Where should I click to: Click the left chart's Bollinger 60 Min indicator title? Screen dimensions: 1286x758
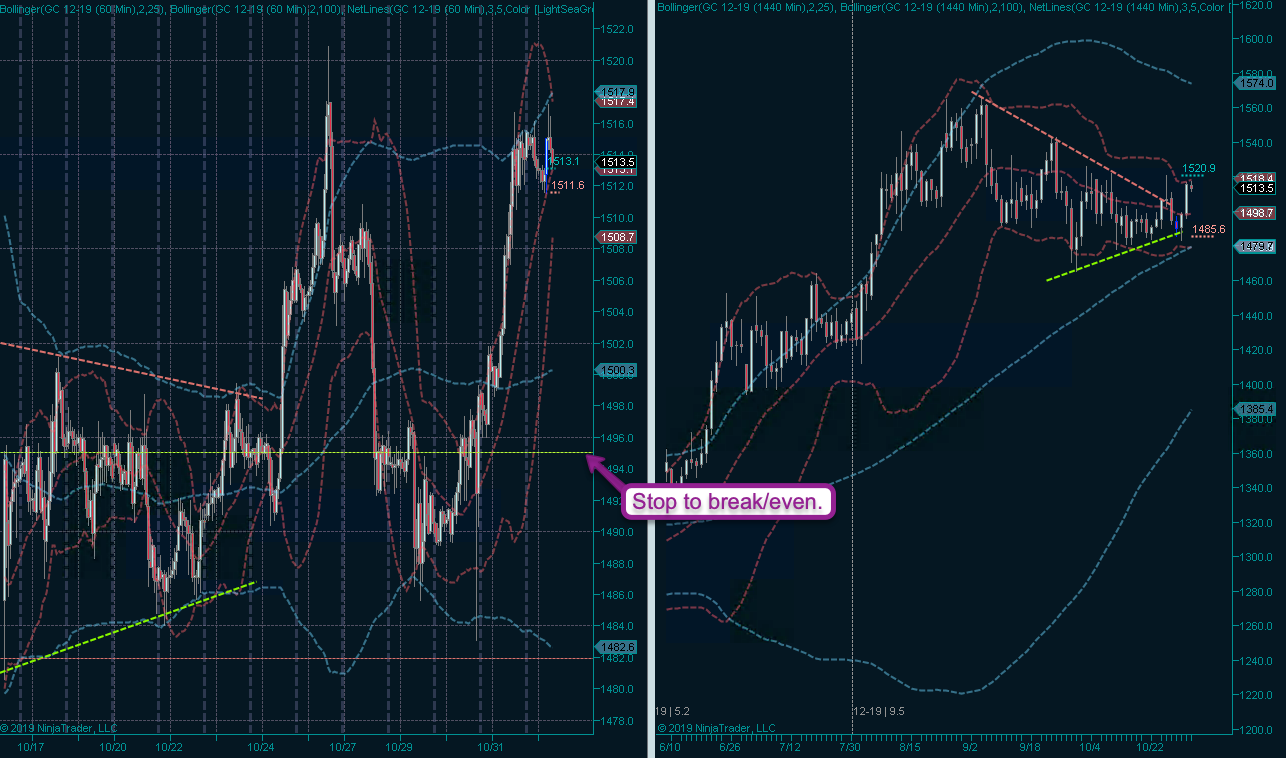80,8
